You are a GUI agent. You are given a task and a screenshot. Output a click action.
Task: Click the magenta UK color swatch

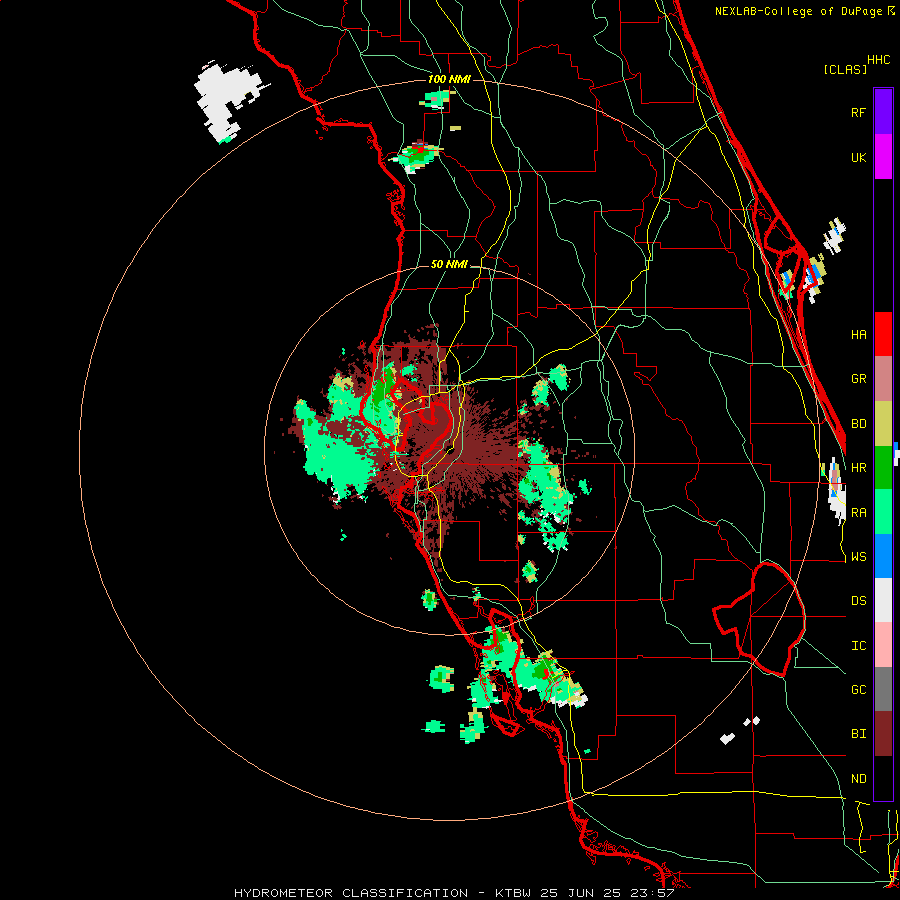point(883,157)
